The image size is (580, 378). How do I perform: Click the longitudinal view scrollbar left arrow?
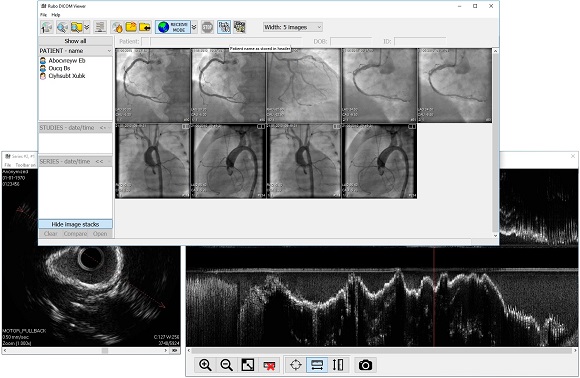(189, 351)
